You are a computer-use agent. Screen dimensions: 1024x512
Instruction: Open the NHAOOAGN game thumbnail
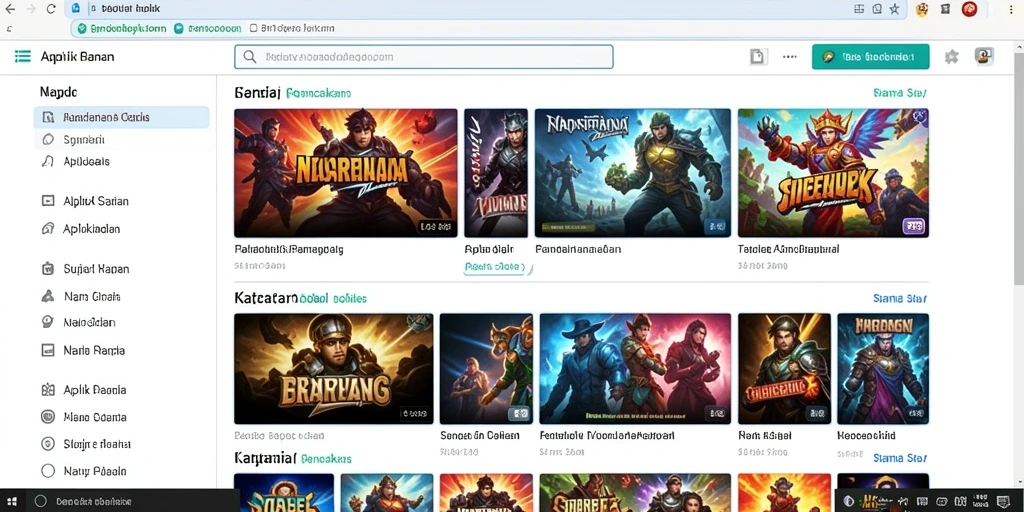(x=883, y=369)
